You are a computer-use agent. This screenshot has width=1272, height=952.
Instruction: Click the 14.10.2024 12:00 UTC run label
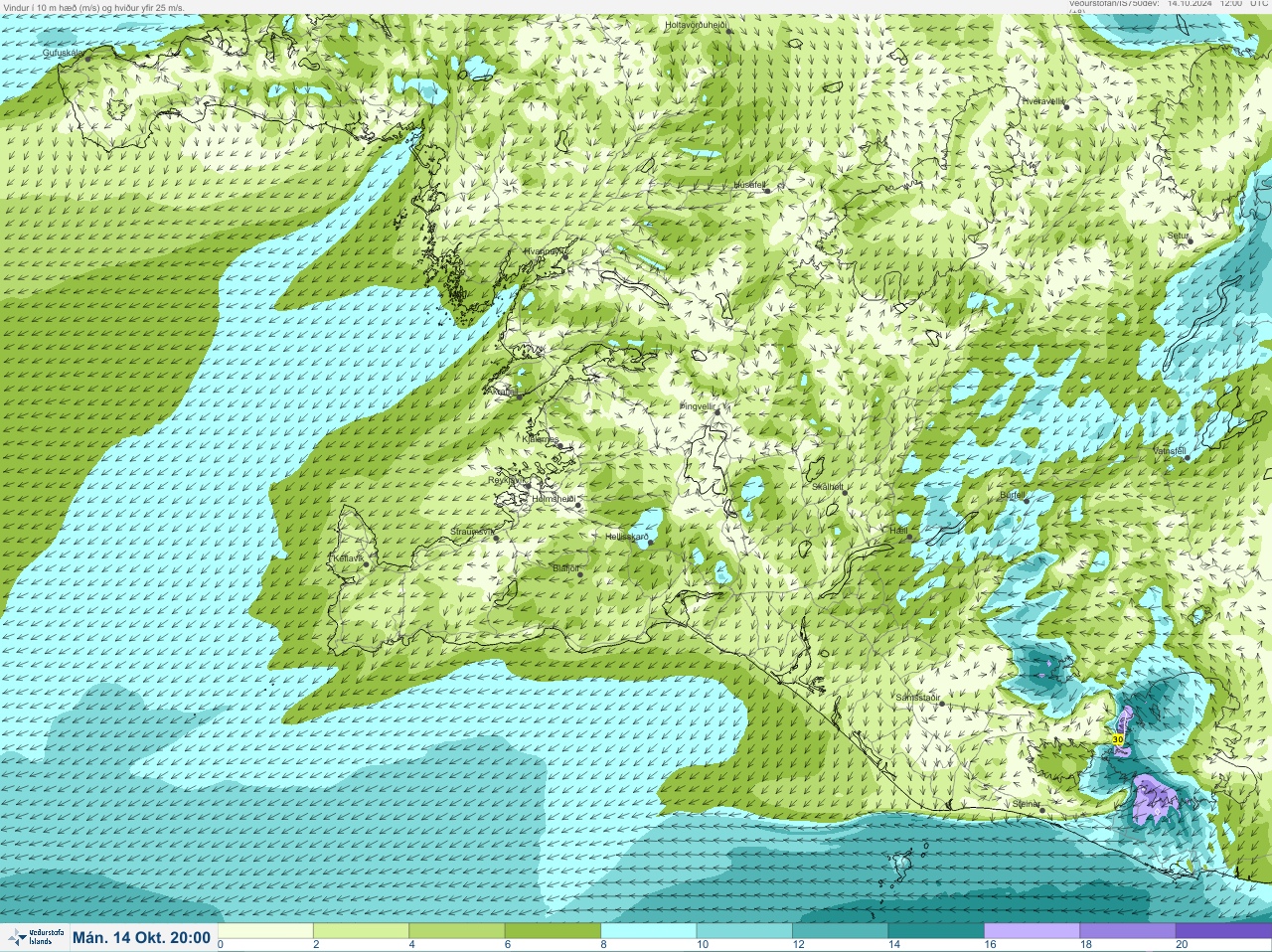tap(1218, 3)
